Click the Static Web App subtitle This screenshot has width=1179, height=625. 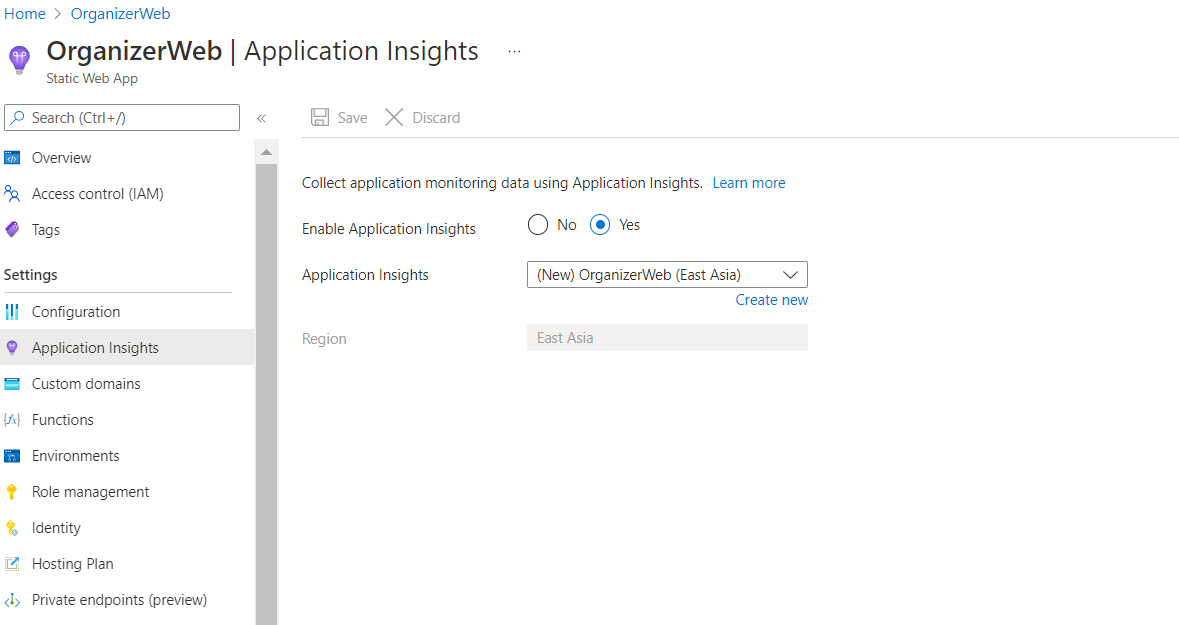point(92,78)
